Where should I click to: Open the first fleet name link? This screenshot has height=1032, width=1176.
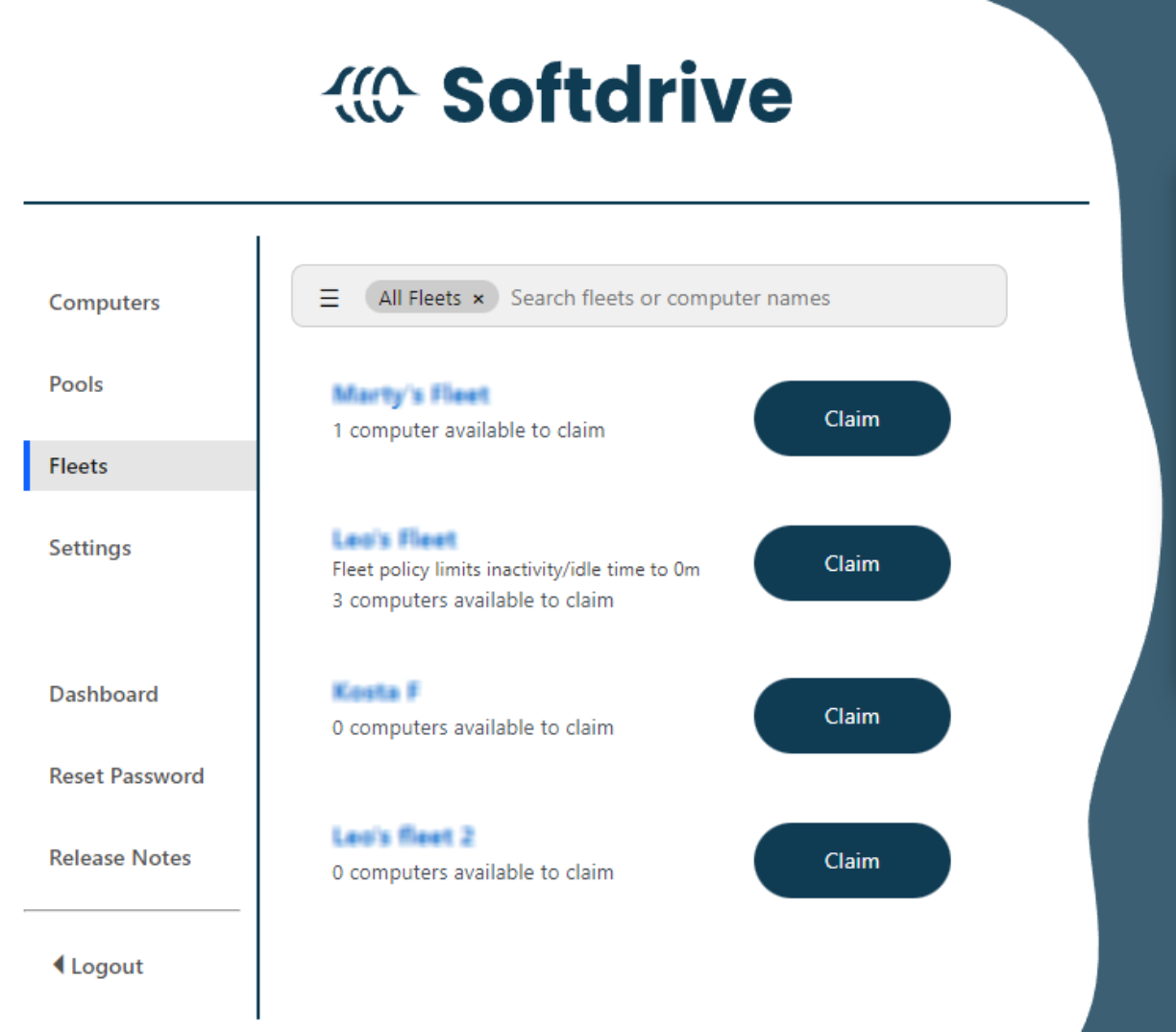click(411, 394)
